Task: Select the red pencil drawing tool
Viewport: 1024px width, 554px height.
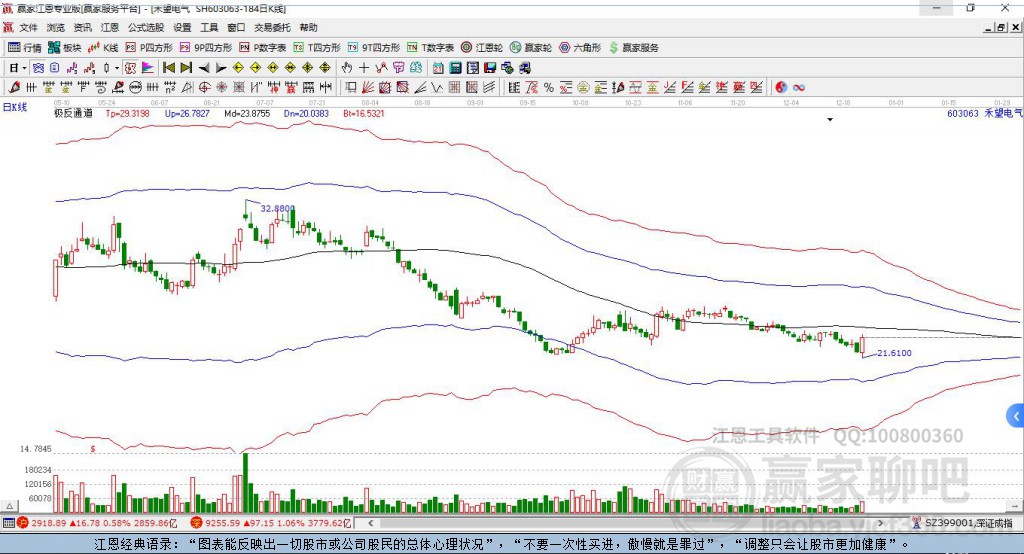Action: click(14, 87)
